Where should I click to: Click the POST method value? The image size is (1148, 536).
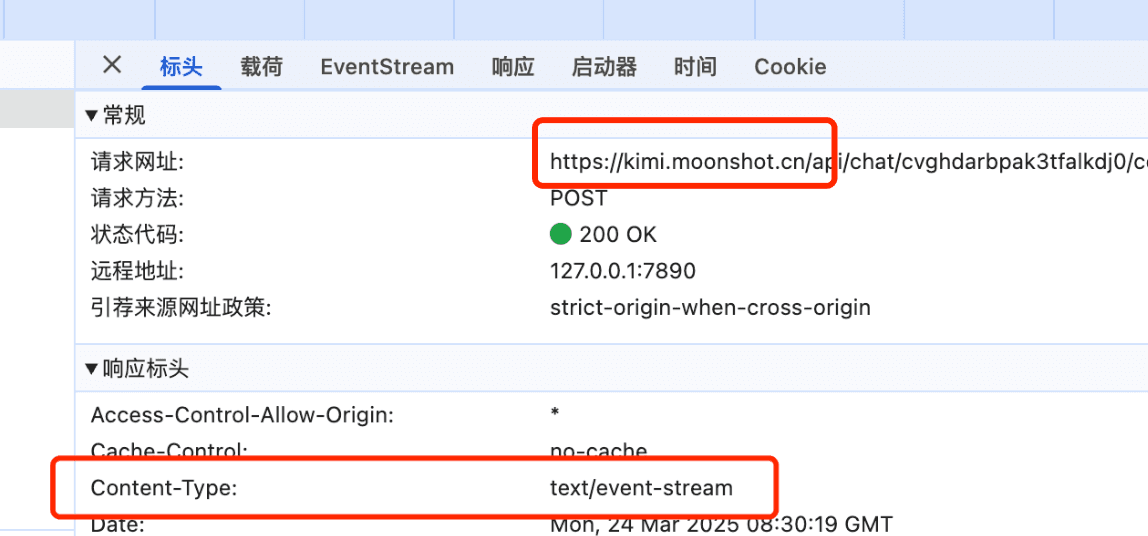579,198
